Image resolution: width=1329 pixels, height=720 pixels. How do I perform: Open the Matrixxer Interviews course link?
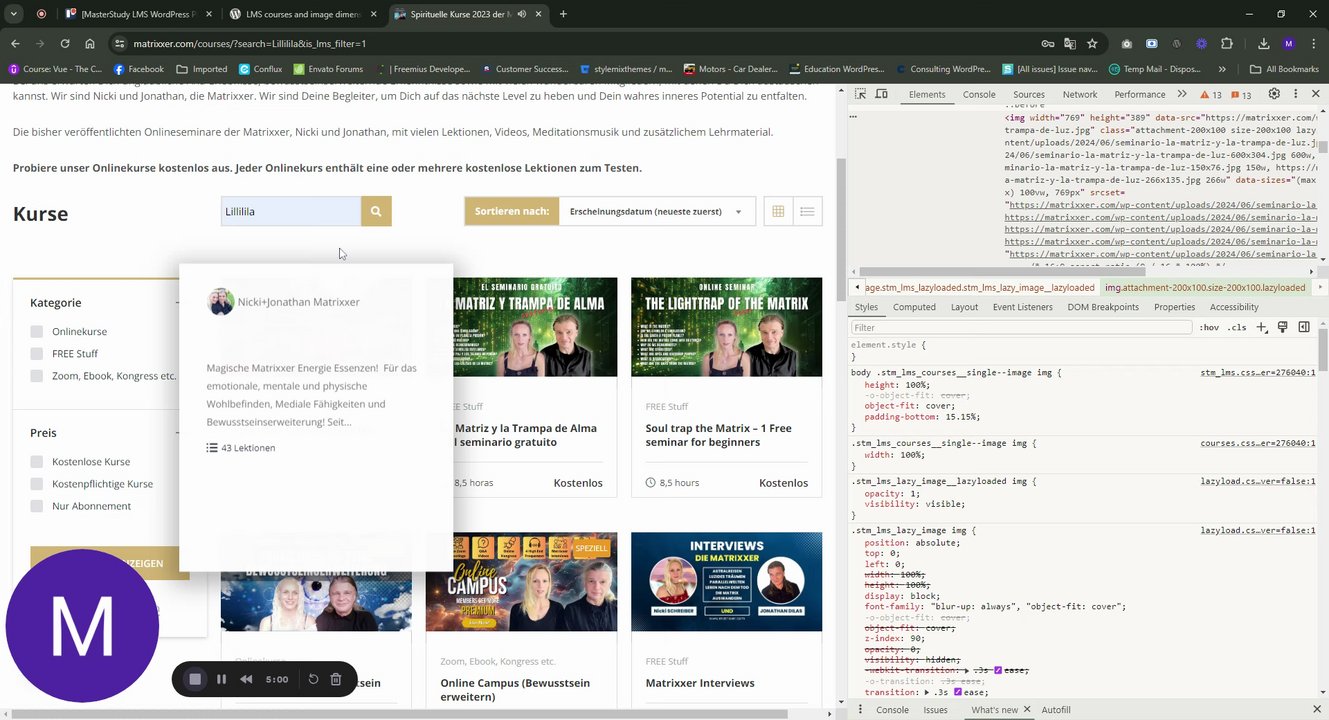(x=700, y=683)
